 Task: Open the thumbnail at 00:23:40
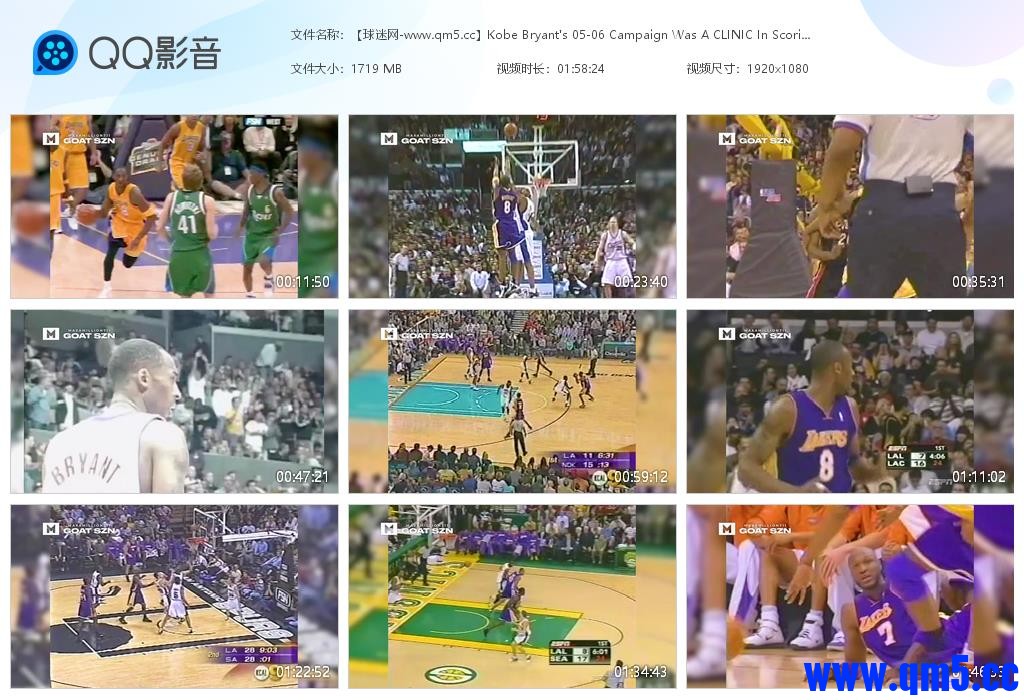pos(512,206)
